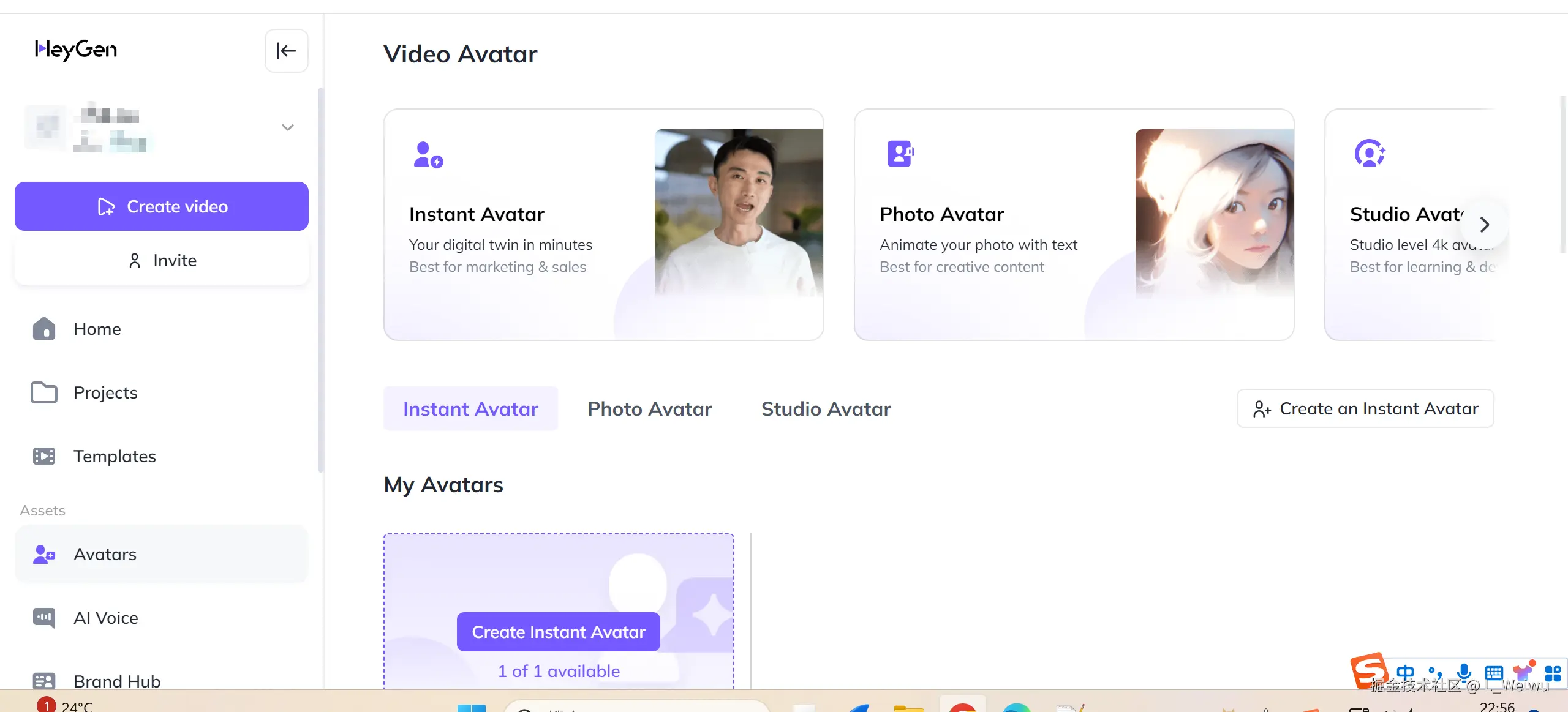Viewport: 1568px width, 712px height.
Task: Click the Invite button
Action: pyautogui.click(x=162, y=260)
